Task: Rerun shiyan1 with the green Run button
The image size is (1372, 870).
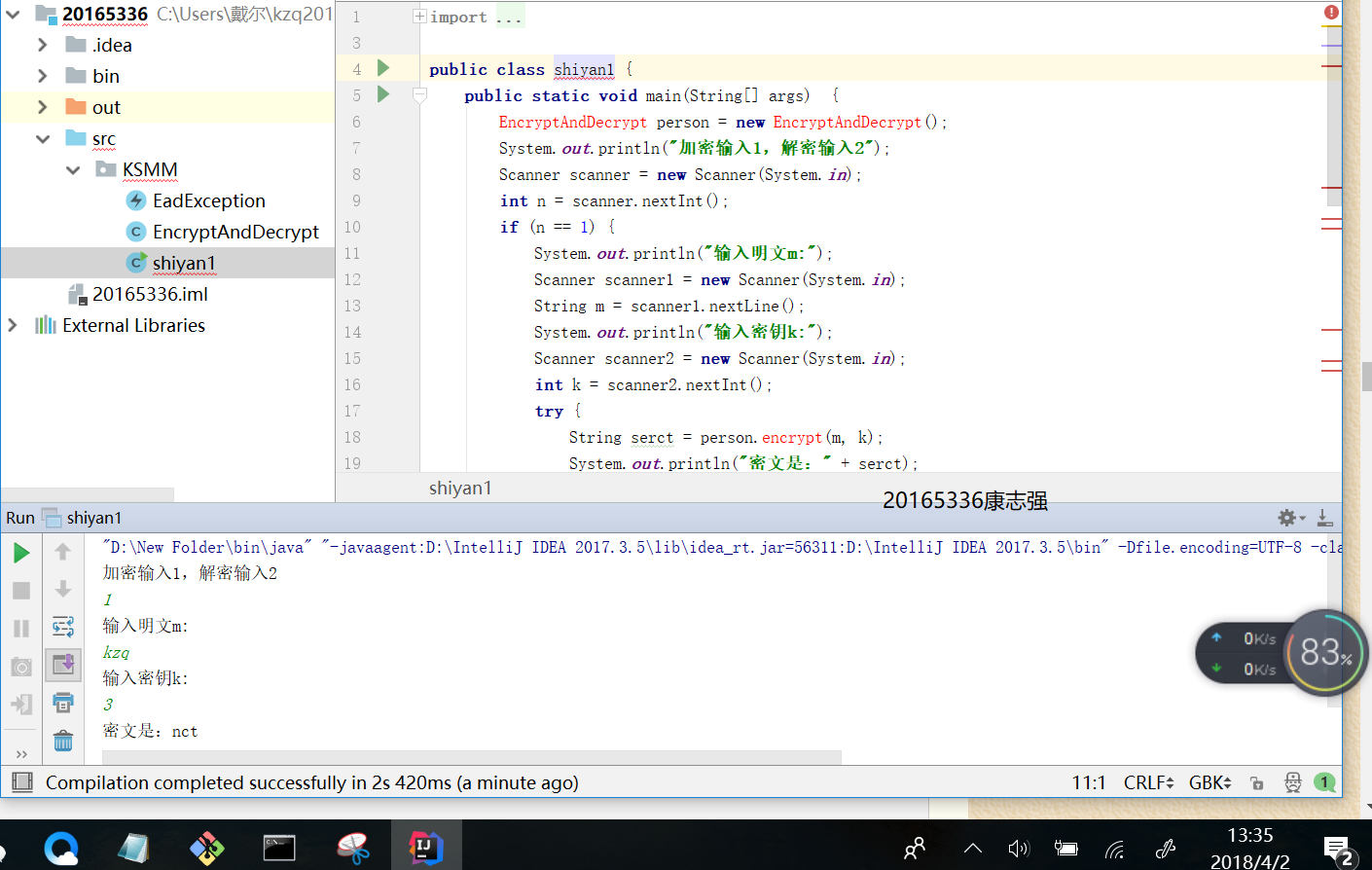Action: click(x=21, y=554)
